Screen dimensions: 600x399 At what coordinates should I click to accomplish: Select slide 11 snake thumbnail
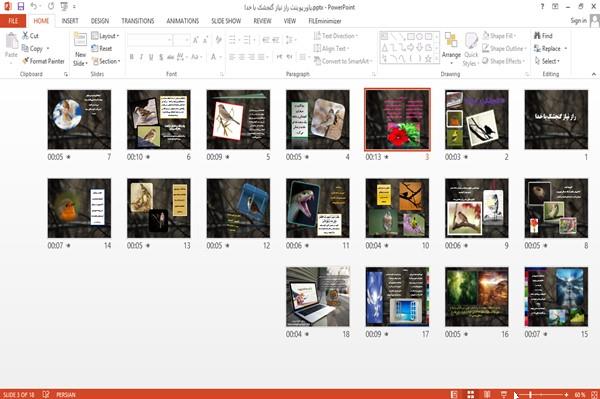click(318, 208)
